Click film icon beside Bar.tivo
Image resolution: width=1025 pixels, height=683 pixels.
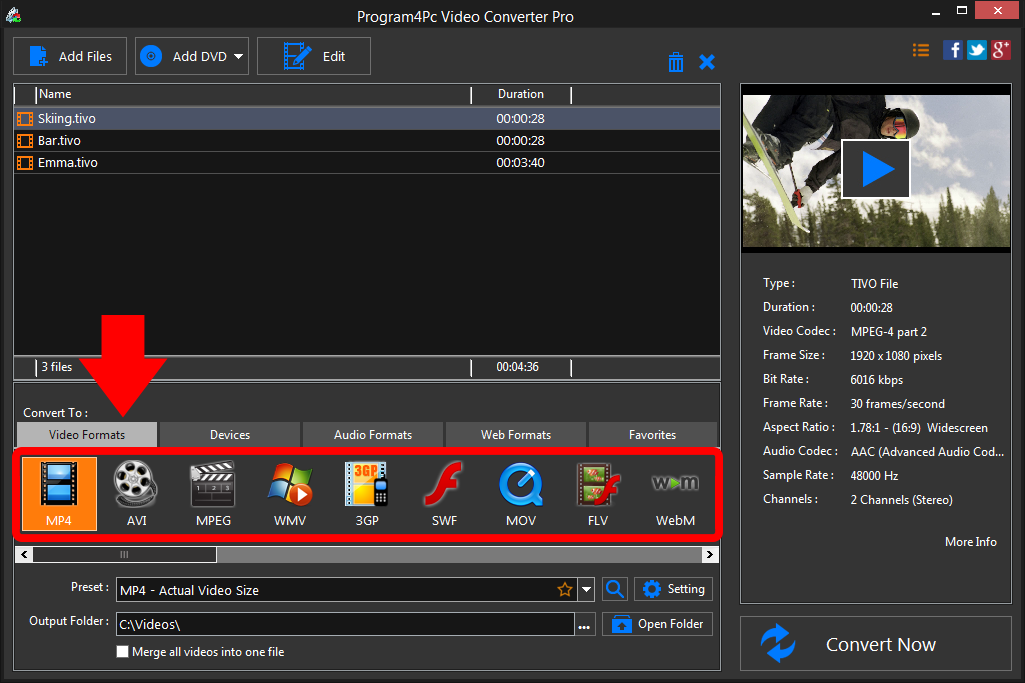click(x=25, y=141)
